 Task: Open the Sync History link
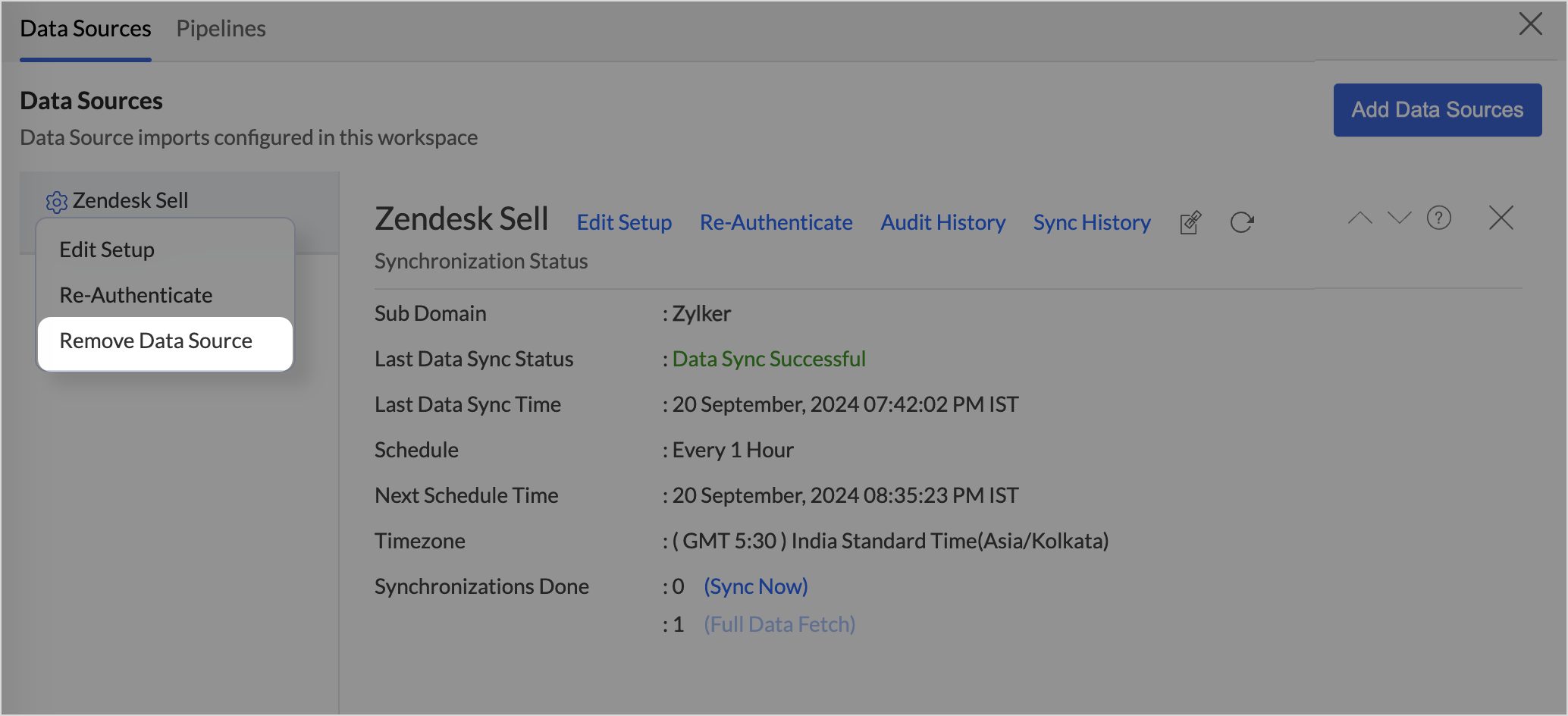(1092, 222)
